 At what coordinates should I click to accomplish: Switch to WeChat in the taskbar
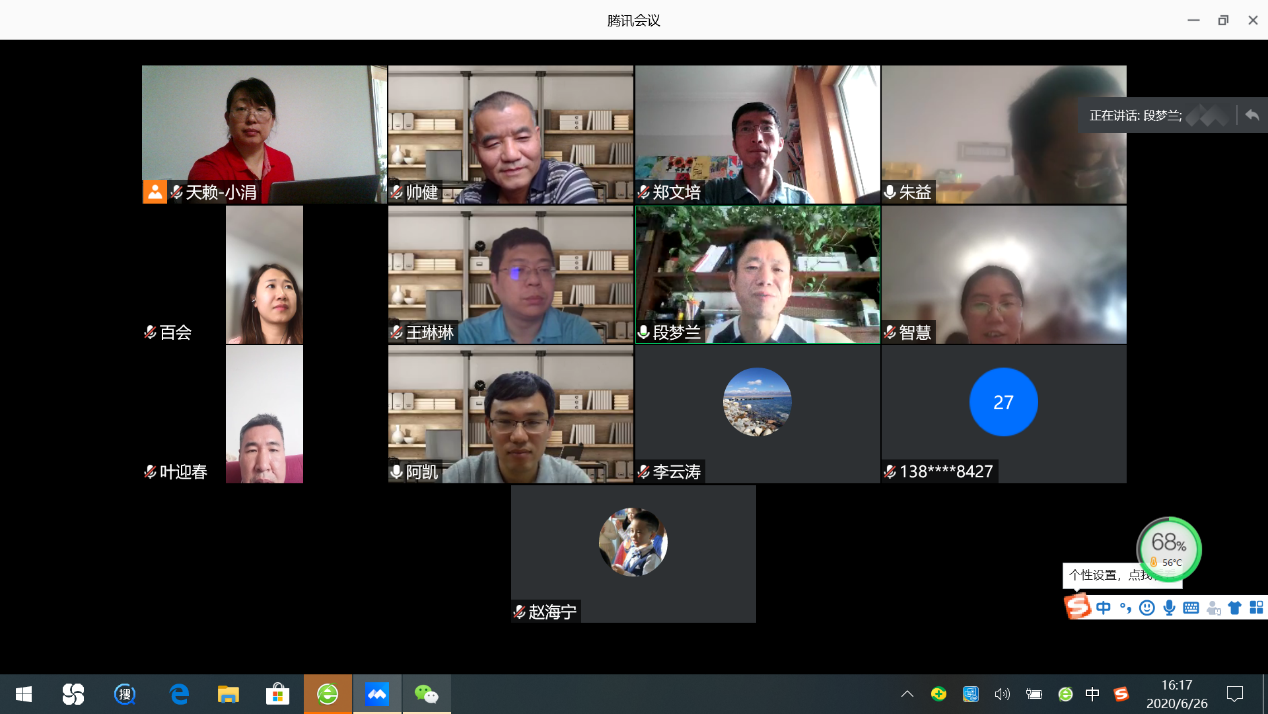coord(427,694)
